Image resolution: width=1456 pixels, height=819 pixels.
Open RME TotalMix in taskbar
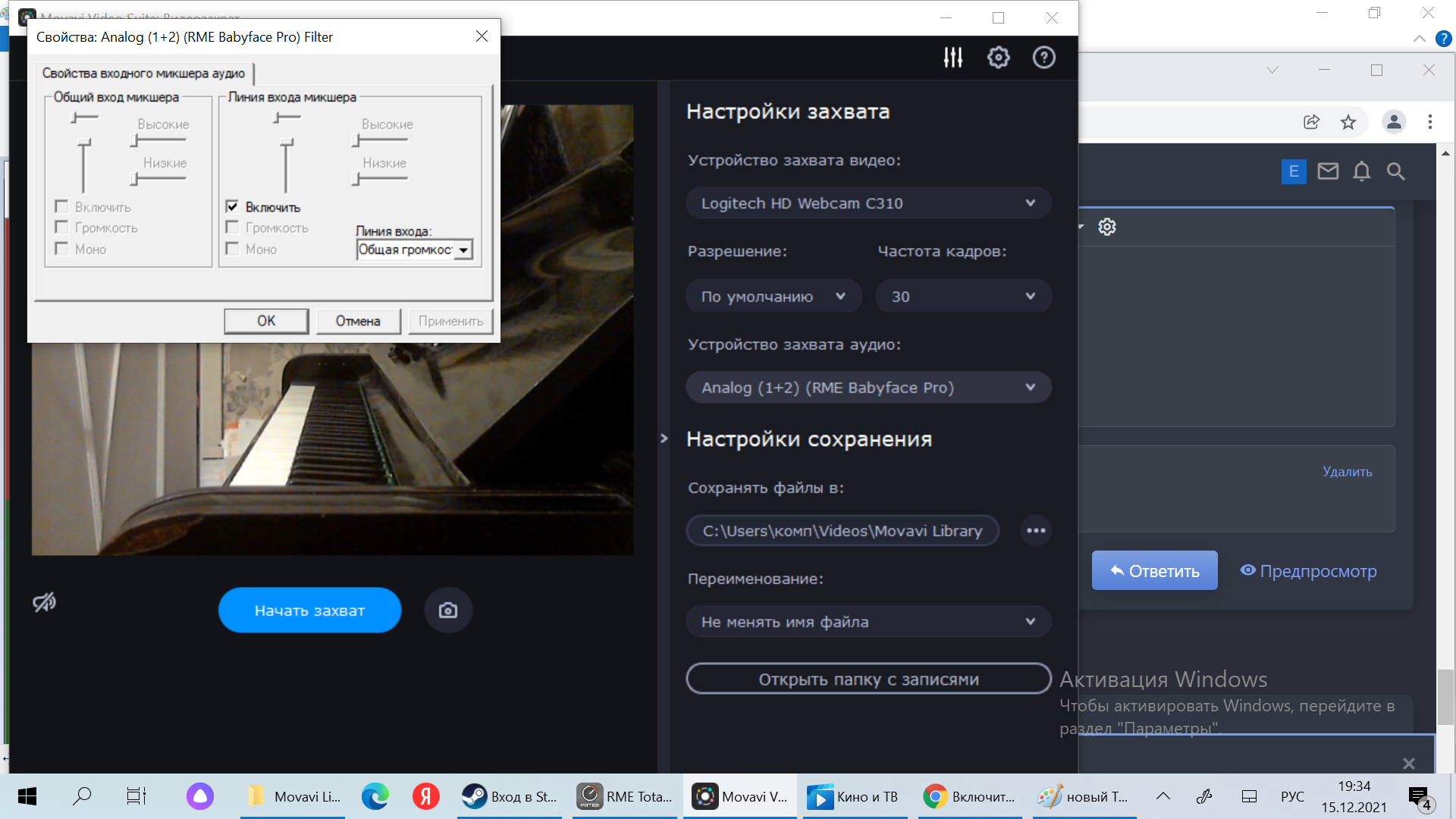(625, 796)
